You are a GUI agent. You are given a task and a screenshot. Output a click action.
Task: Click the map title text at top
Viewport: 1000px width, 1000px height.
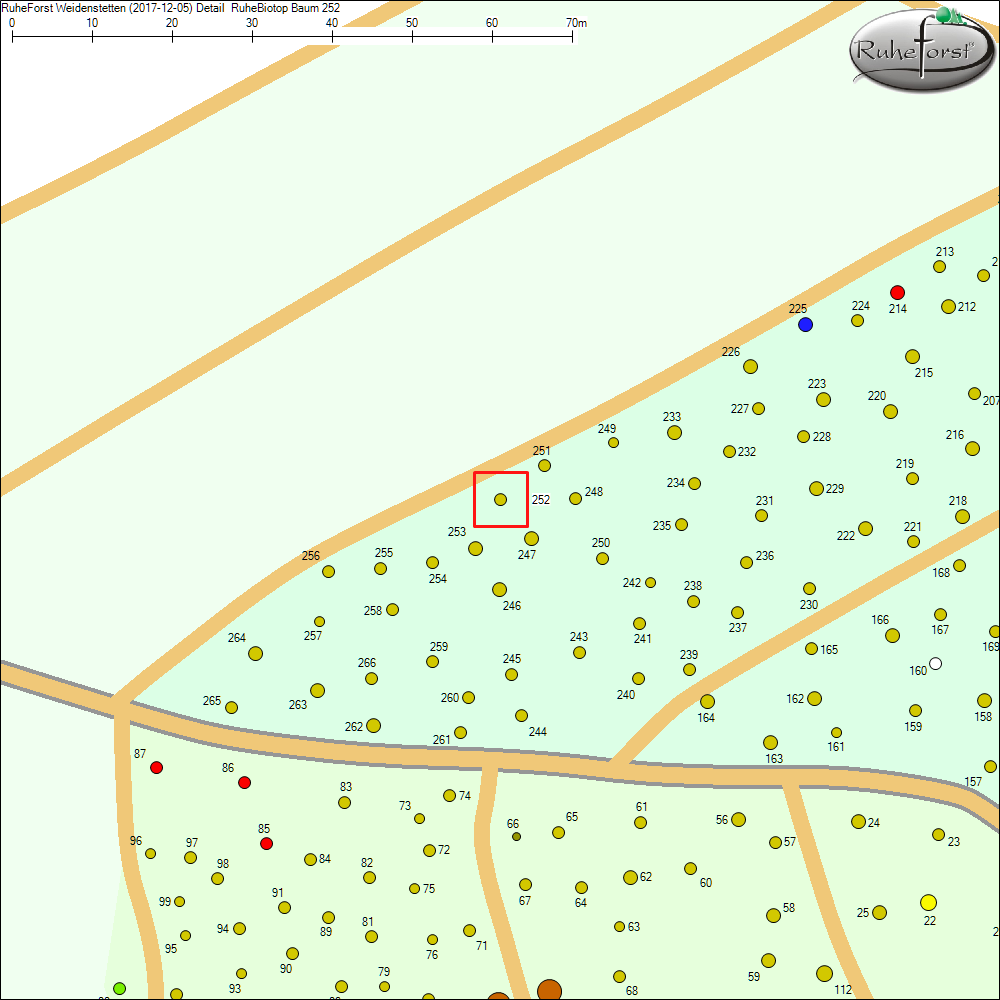(170, 8)
